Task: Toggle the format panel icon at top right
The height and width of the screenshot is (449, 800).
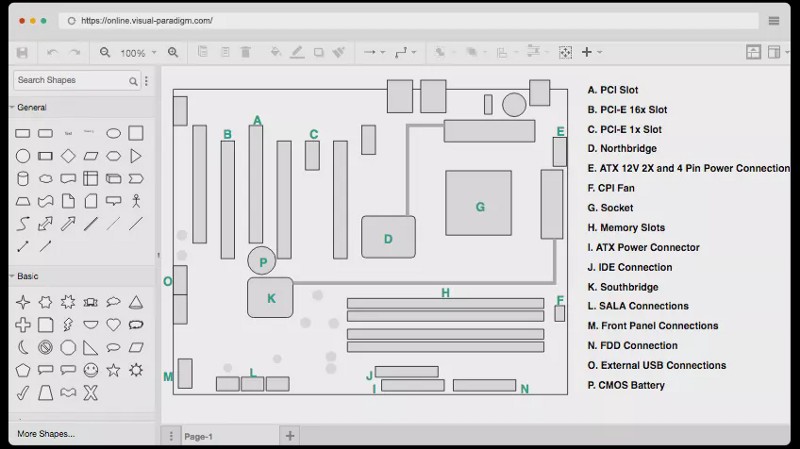Action: click(x=753, y=52)
